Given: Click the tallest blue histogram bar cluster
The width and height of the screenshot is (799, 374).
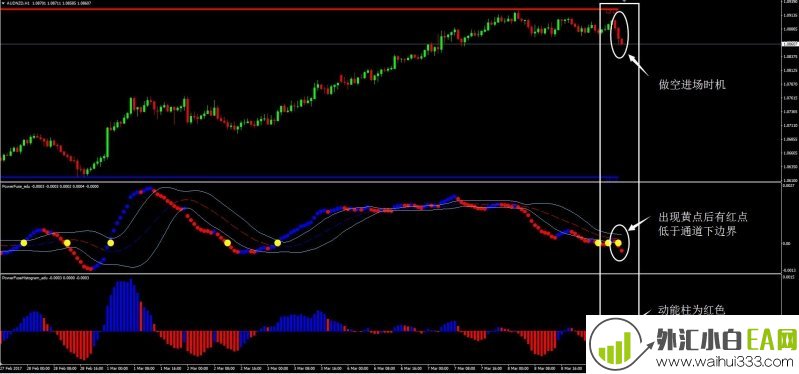Looking at the screenshot, I should coord(121,305).
